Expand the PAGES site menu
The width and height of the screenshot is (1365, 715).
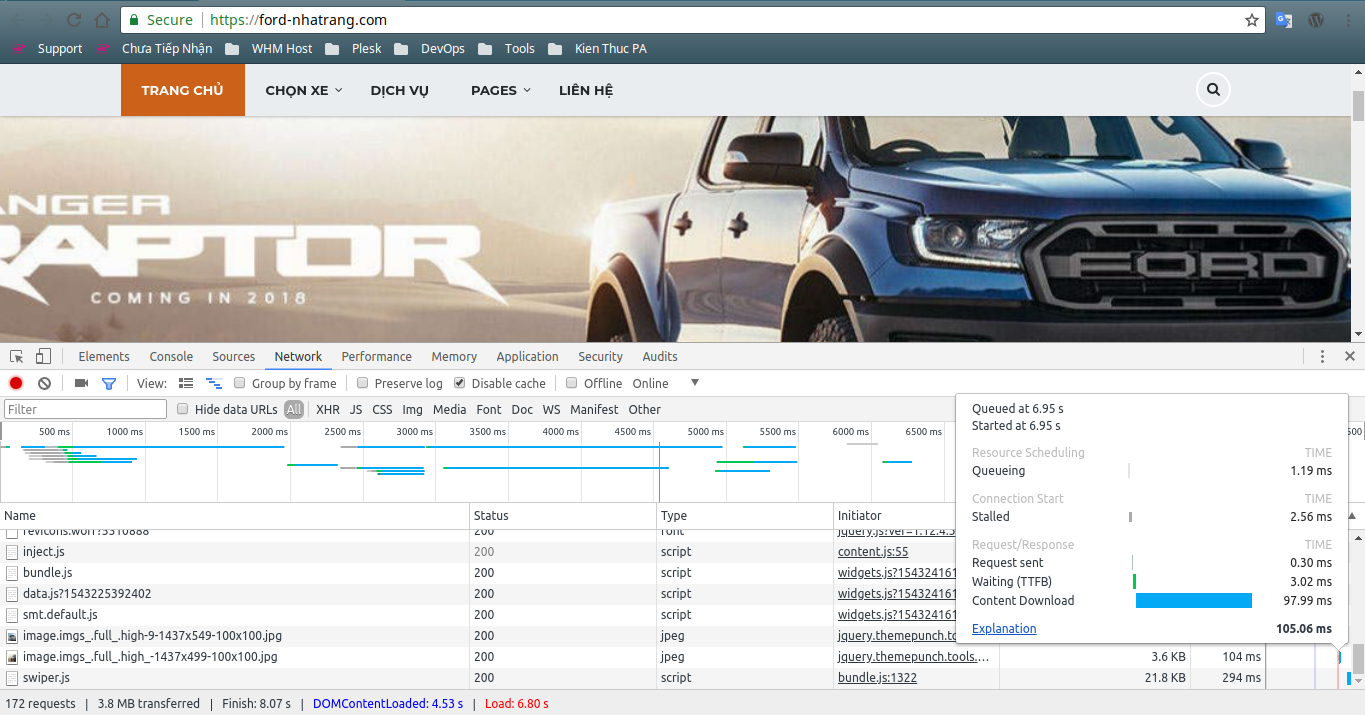[501, 90]
